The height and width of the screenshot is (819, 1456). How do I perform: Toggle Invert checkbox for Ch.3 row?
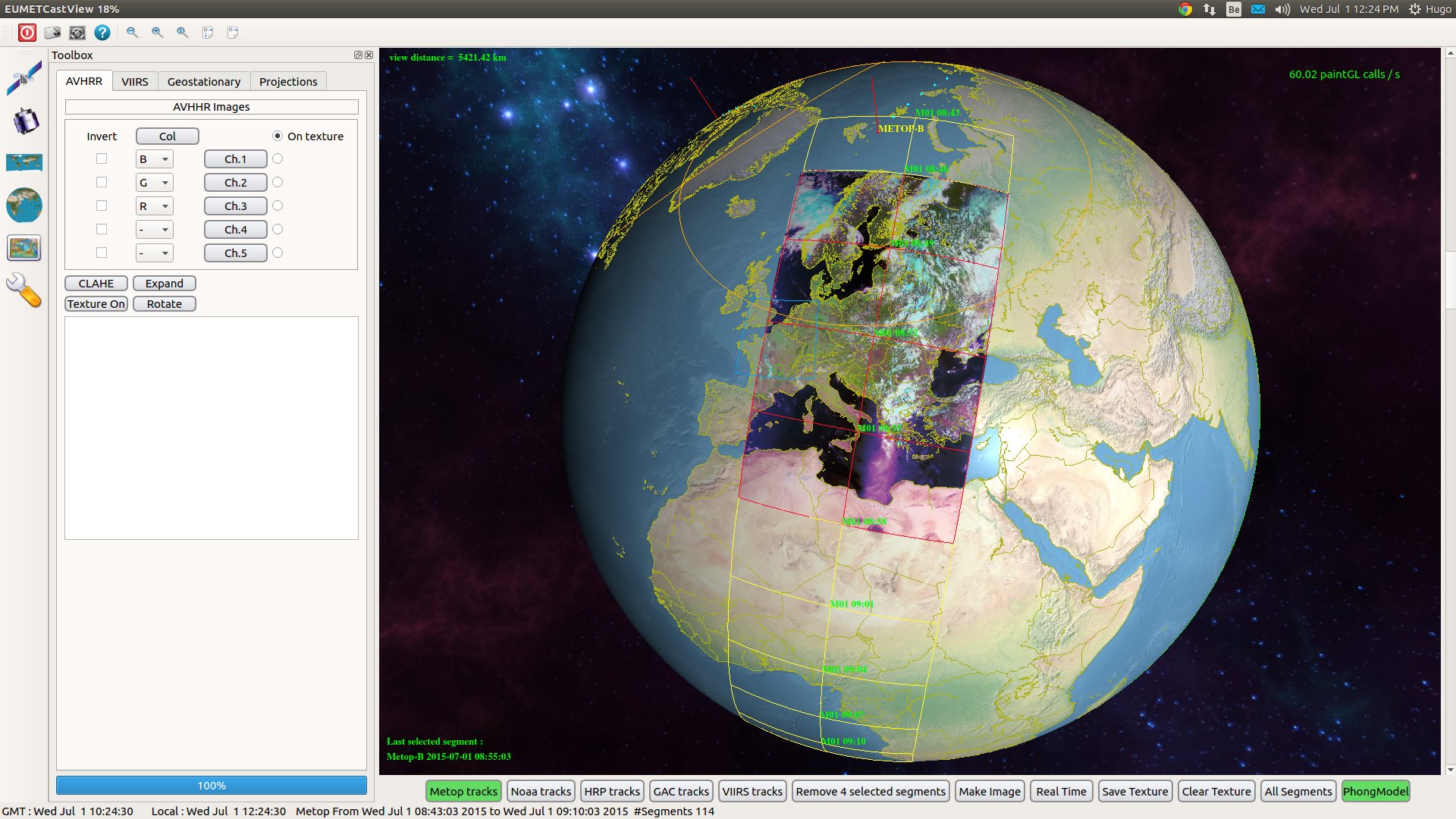point(102,206)
